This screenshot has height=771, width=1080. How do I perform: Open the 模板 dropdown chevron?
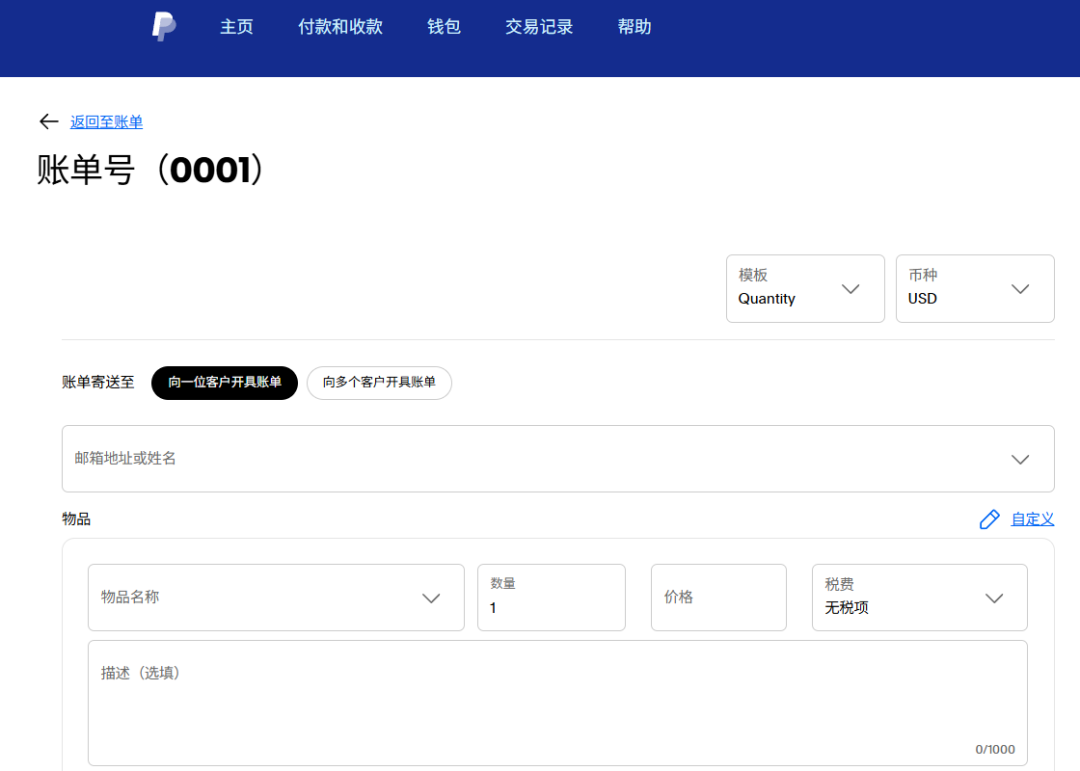851,288
